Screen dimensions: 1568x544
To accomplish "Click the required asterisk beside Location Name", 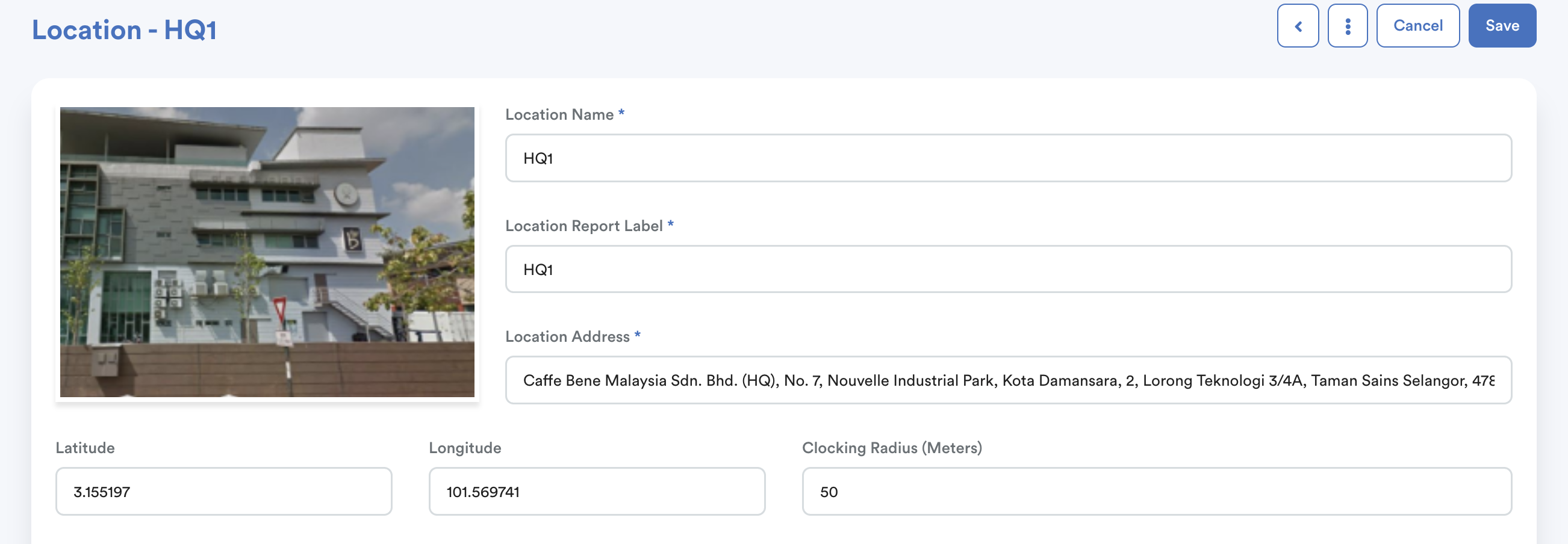I will click(x=621, y=113).
